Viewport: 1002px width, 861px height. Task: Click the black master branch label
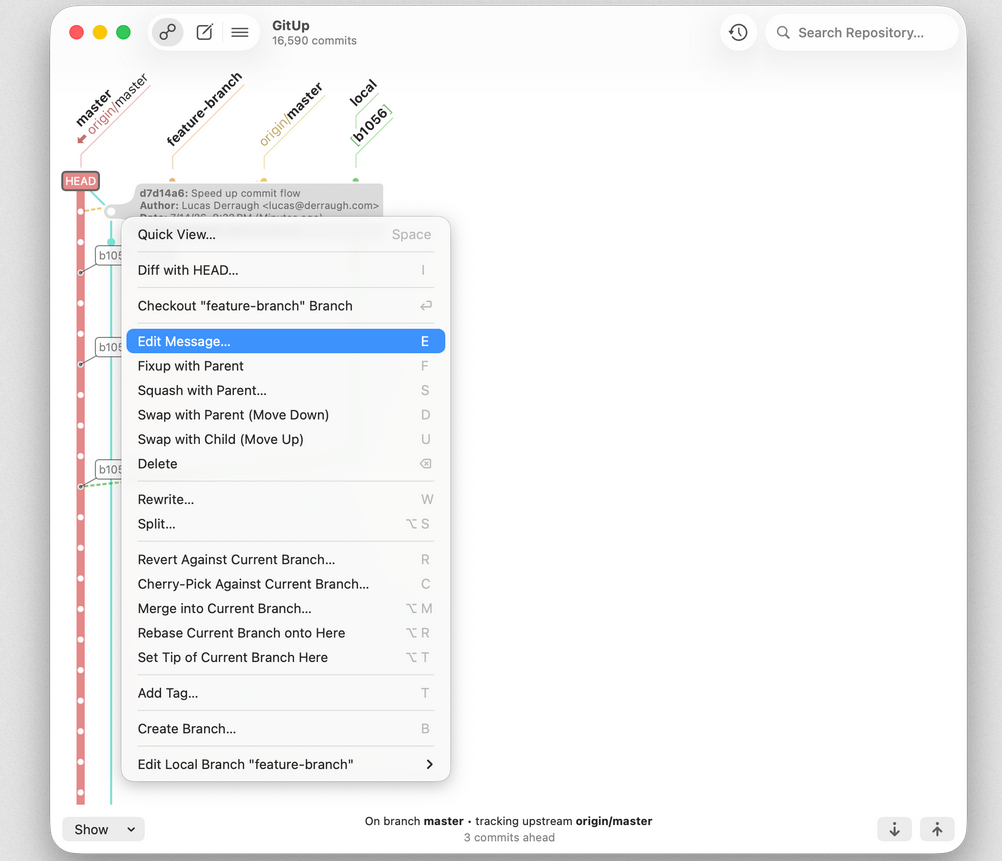[93, 109]
